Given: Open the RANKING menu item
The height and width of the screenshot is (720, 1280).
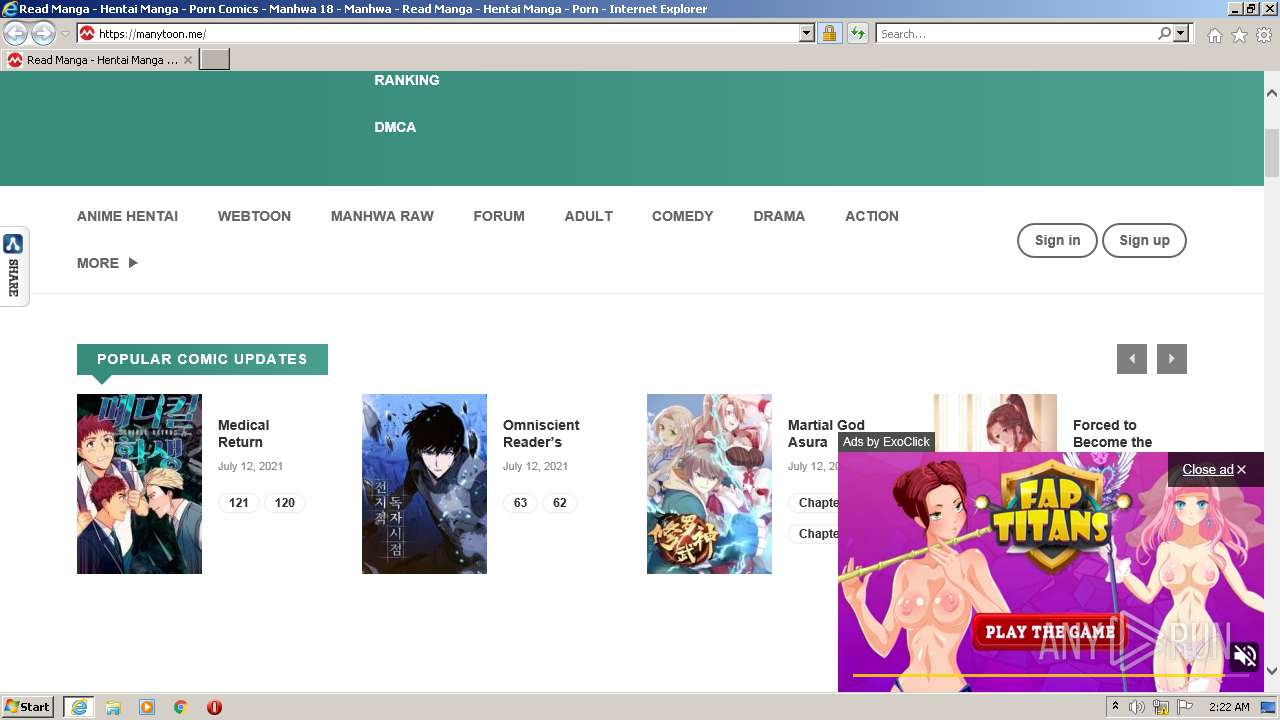Looking at the screenshot, I should [407, 80].
